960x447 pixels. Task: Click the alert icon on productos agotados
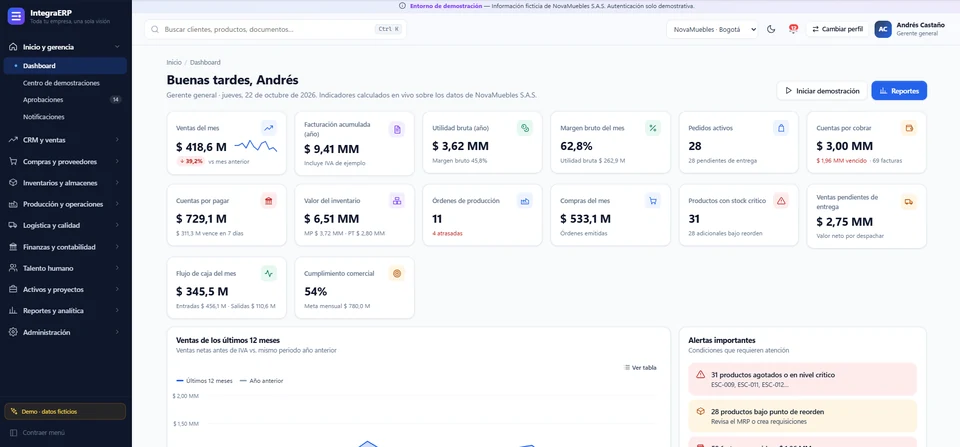[700, 374]
